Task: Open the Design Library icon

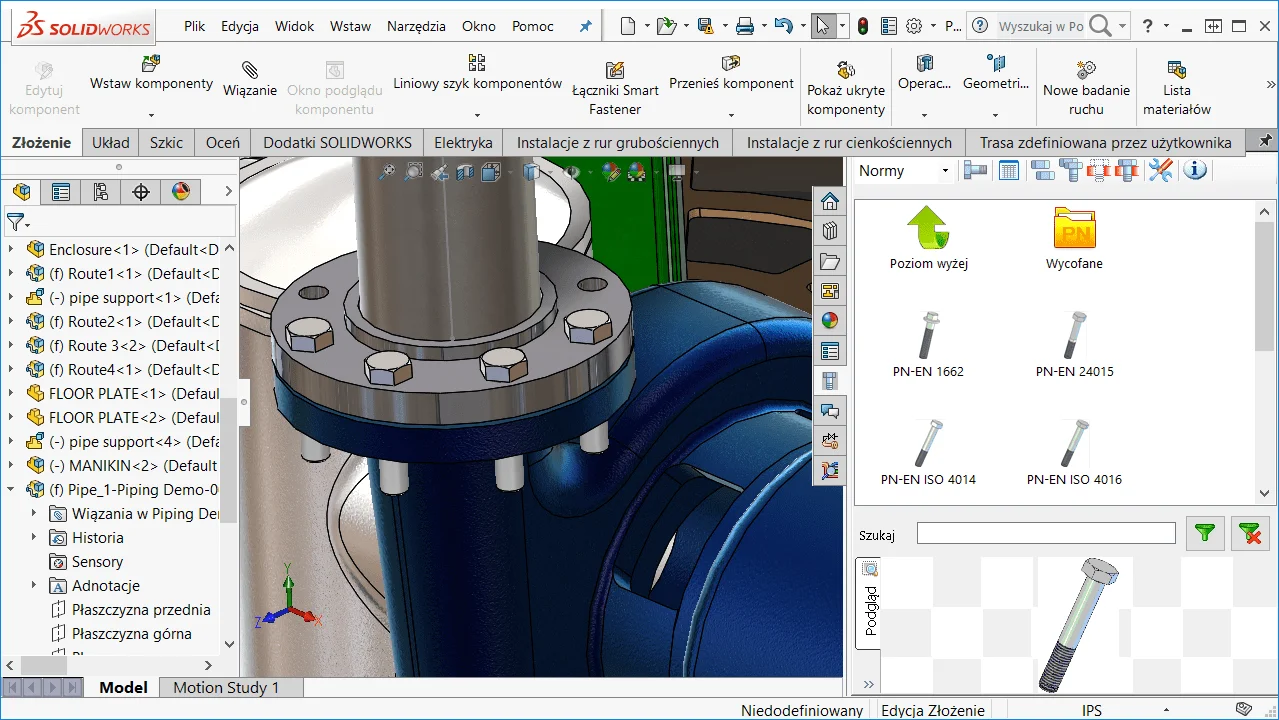Action: [x=829, y=232]
